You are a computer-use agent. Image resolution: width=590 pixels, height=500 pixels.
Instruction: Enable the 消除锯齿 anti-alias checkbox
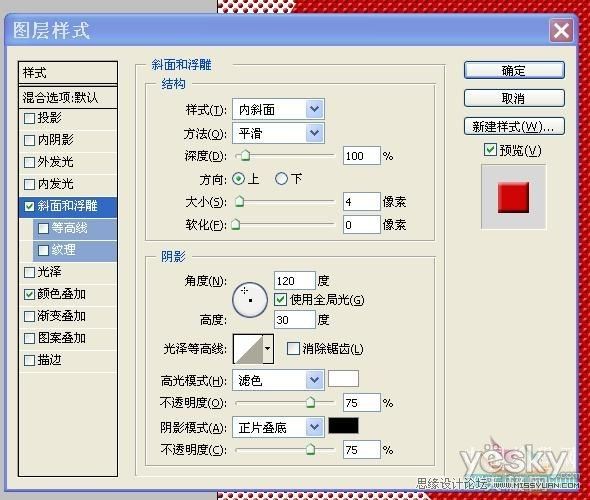293,348
